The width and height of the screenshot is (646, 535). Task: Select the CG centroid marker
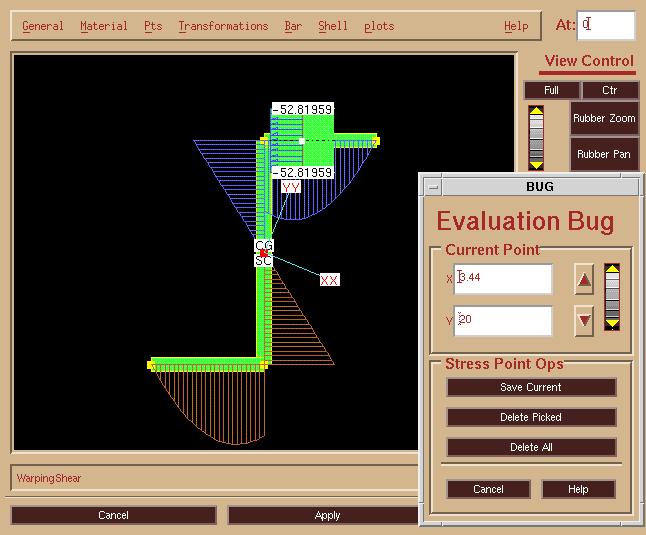click(x=264, y=245)
